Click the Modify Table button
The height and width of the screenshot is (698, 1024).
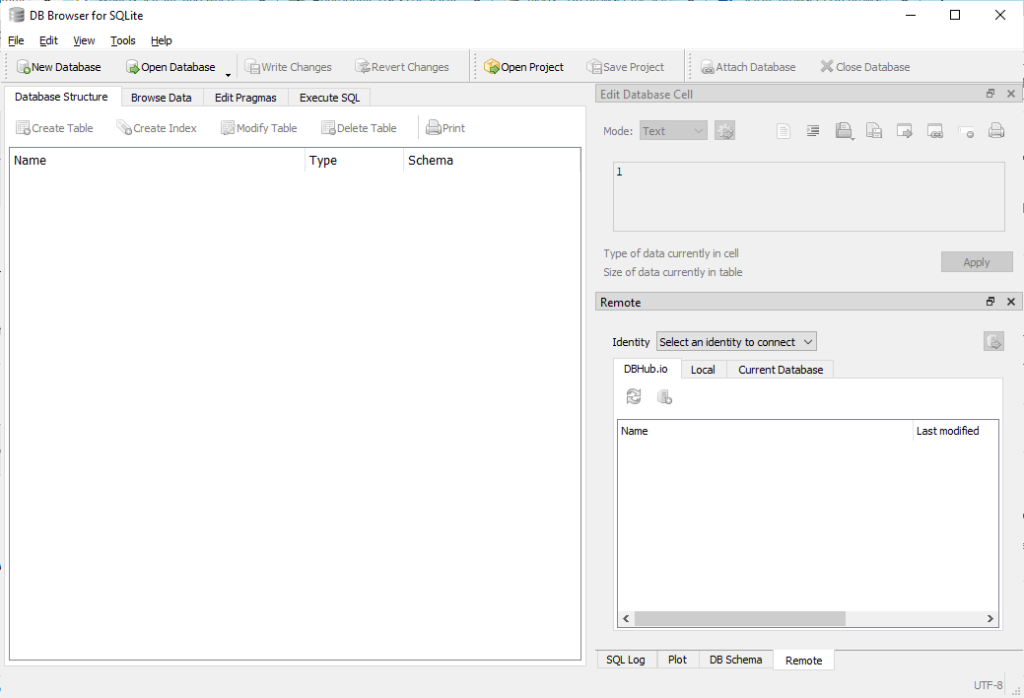coord(259,128)
